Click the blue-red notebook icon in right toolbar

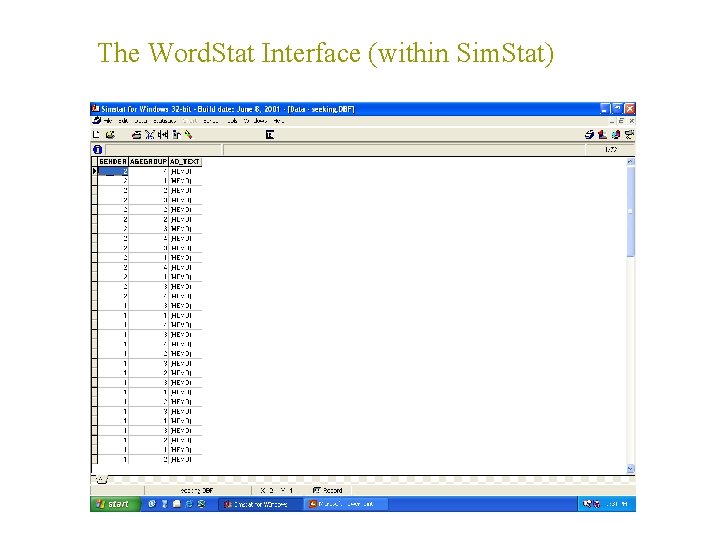tap(616, 135)
